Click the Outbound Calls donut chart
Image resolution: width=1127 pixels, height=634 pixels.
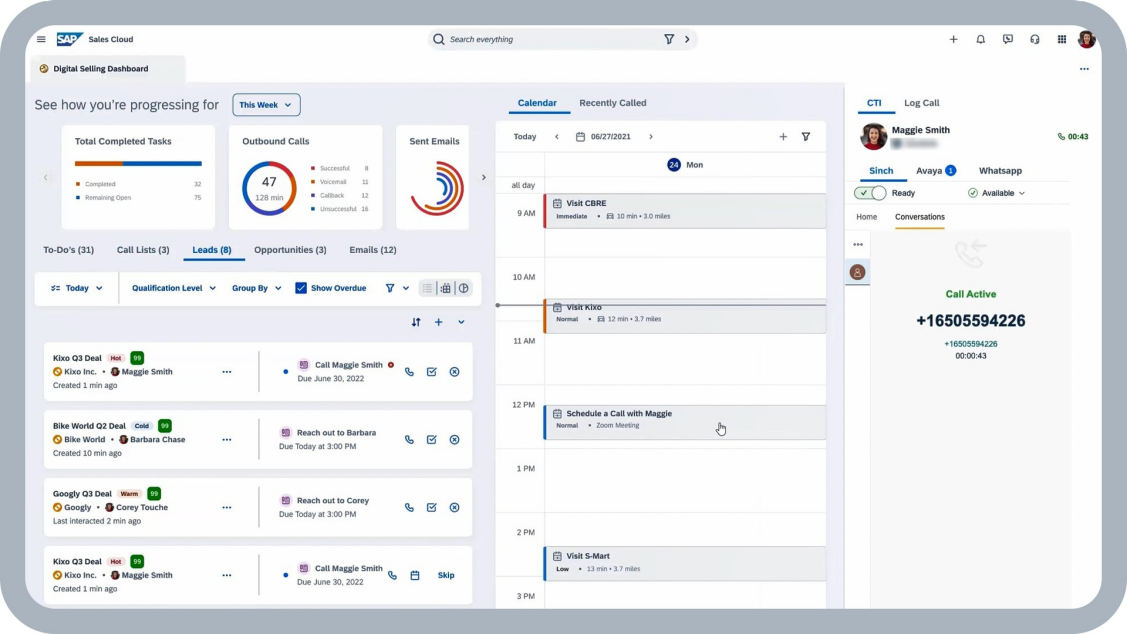click(269, 188)
